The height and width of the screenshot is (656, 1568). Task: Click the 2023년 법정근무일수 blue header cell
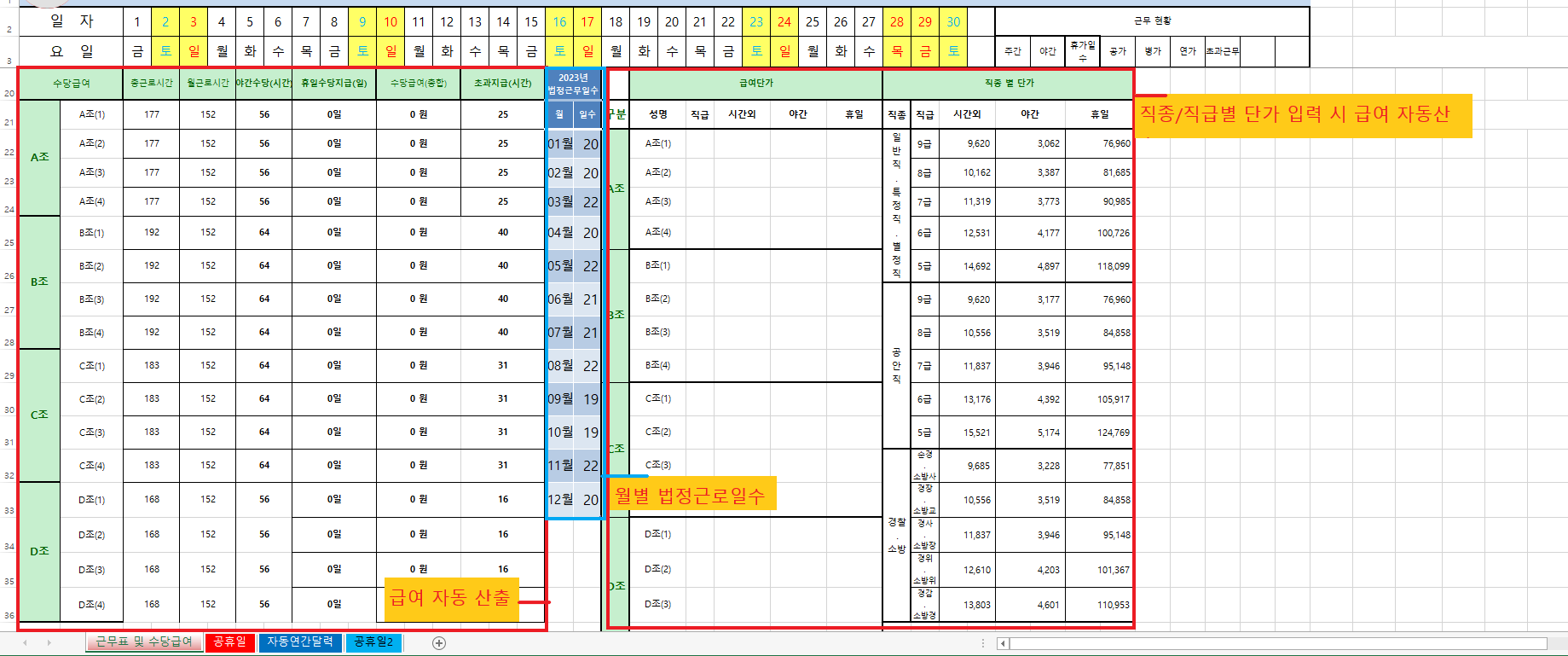573,84
